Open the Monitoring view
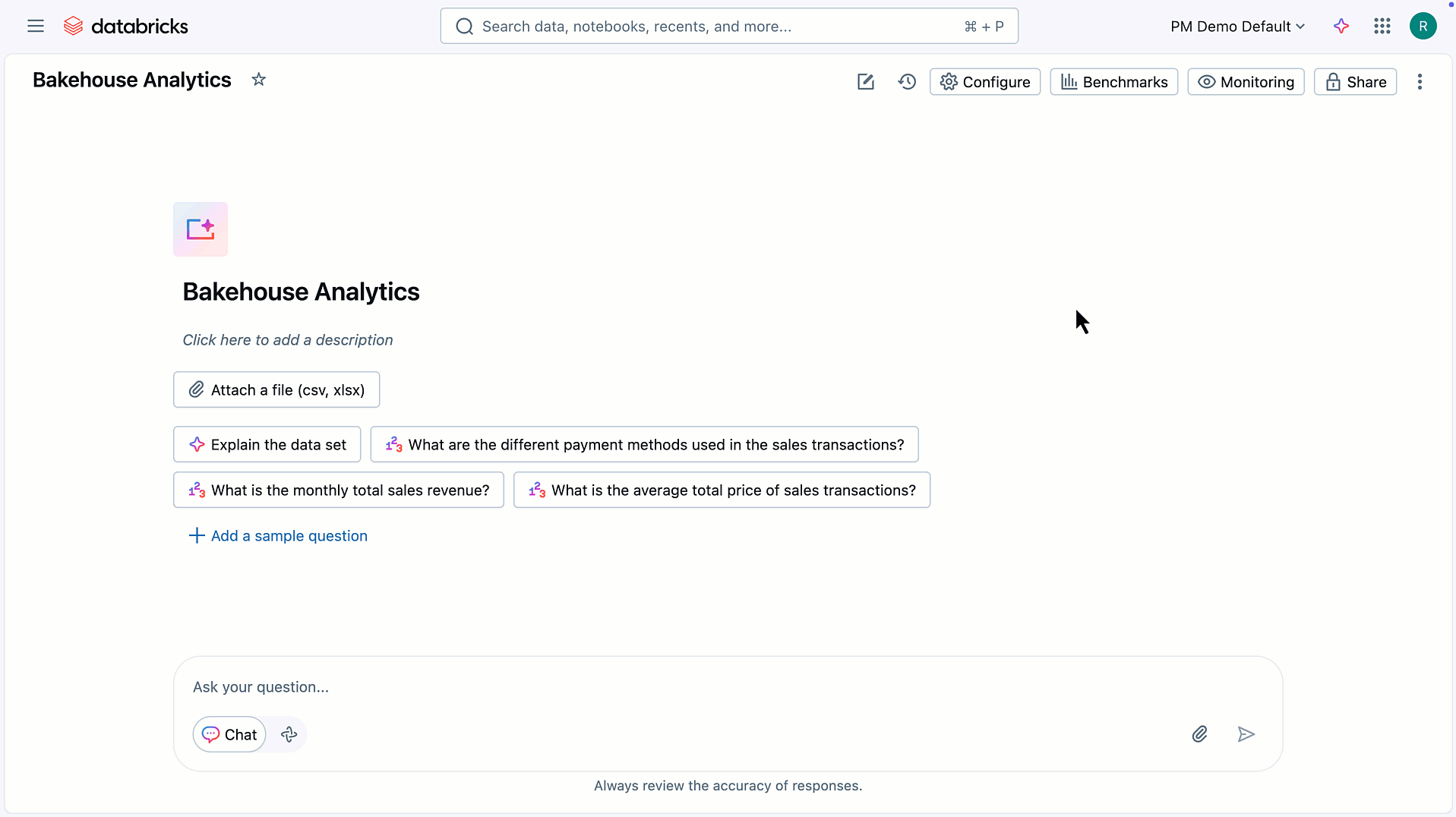This screenshot has height=817, width=1456. (1246, 82)
